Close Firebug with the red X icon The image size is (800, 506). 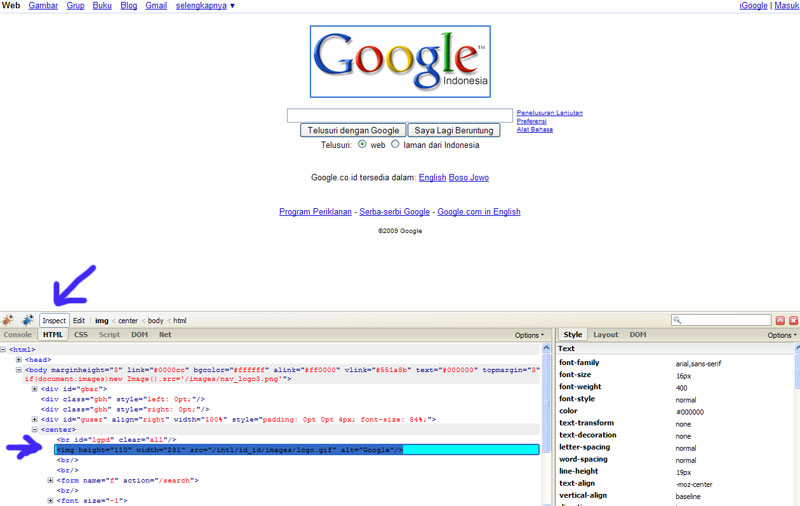coord(793,320)
